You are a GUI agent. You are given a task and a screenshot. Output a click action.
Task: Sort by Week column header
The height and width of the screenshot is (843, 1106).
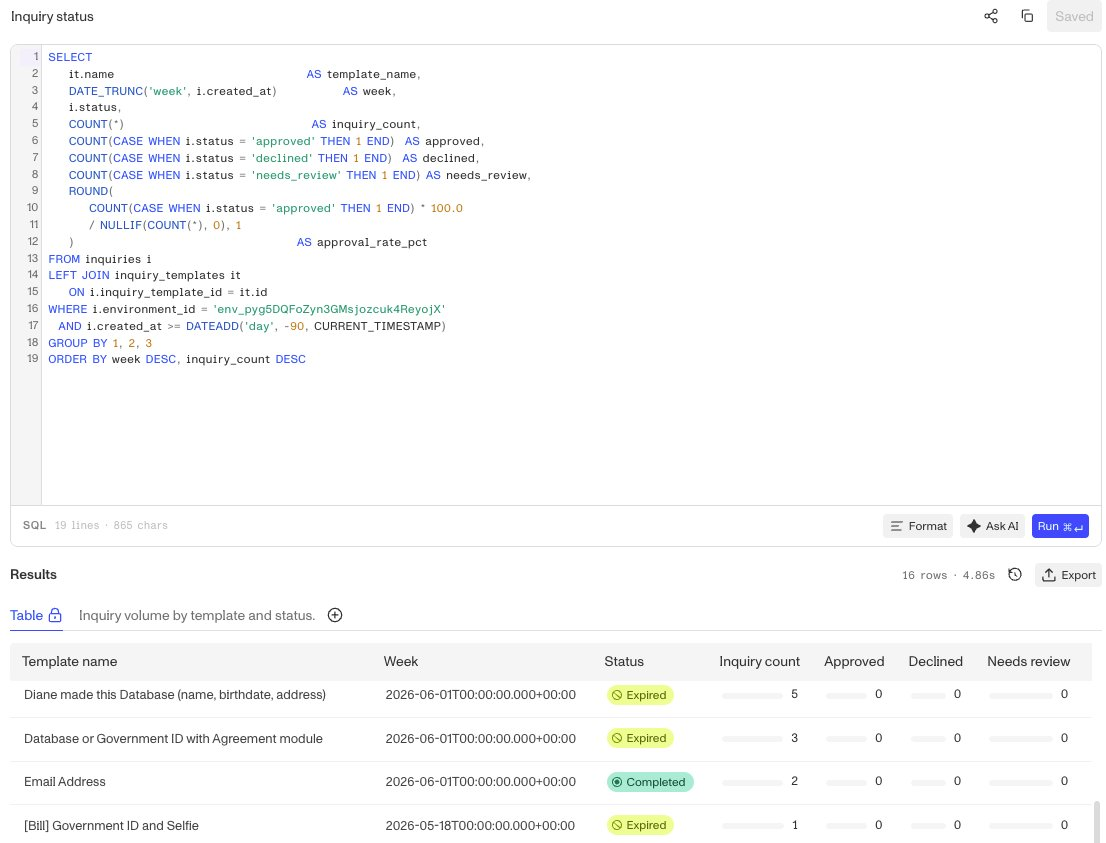(401, 662)
